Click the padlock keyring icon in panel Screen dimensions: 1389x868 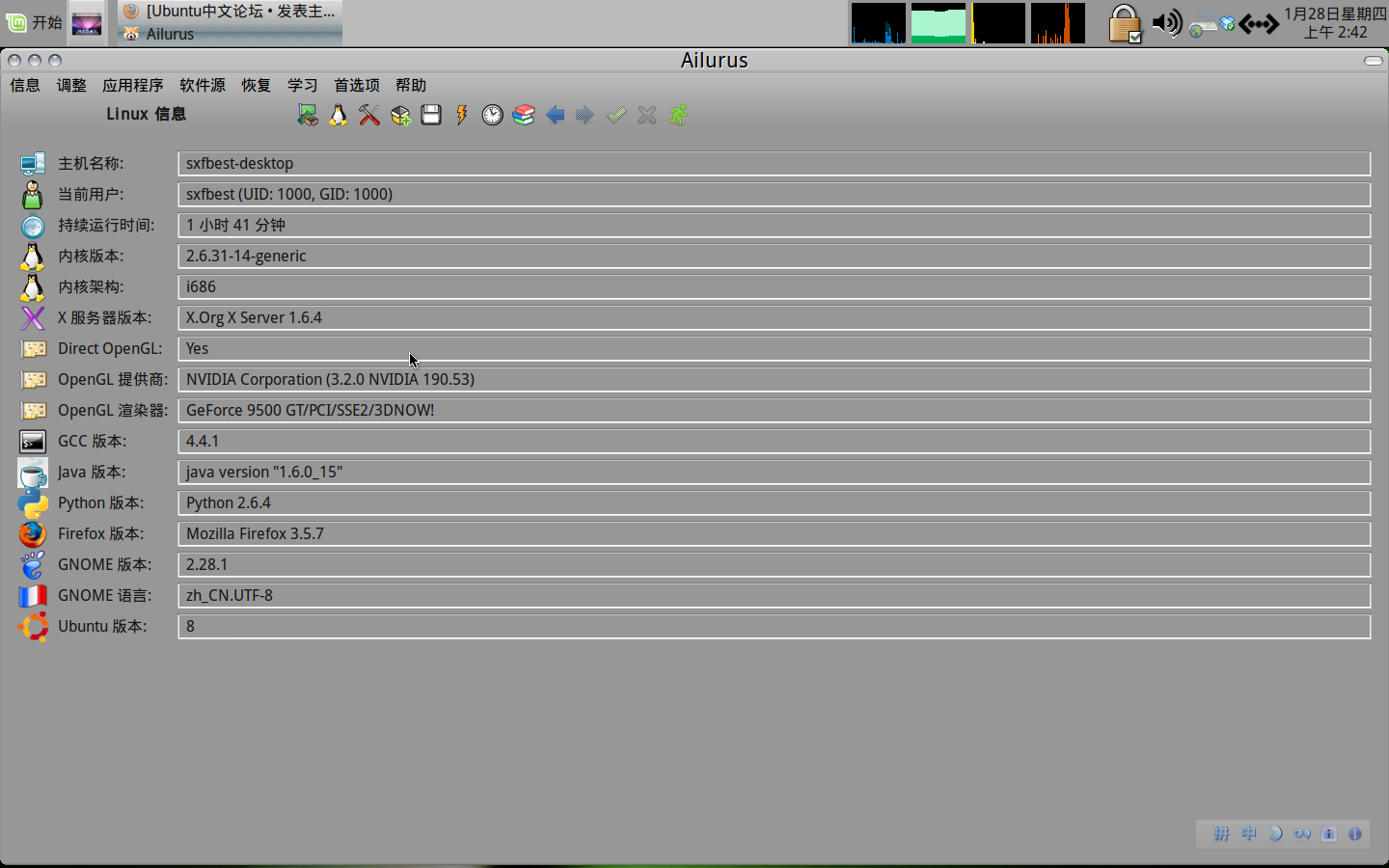(x=1124, y=24)
